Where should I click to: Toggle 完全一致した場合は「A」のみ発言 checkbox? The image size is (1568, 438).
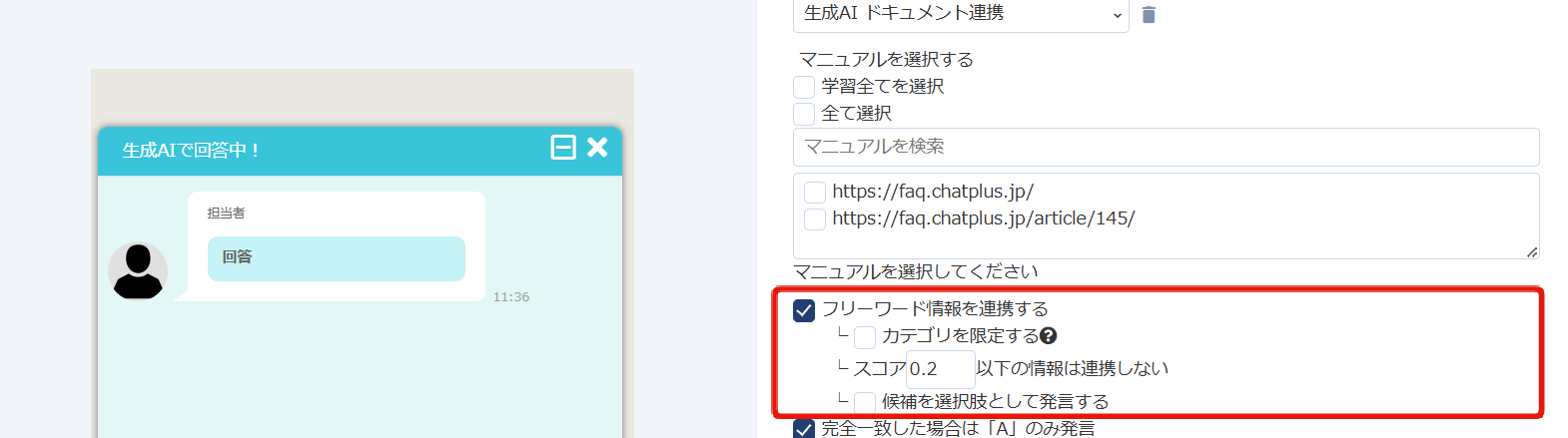(804, 429)
